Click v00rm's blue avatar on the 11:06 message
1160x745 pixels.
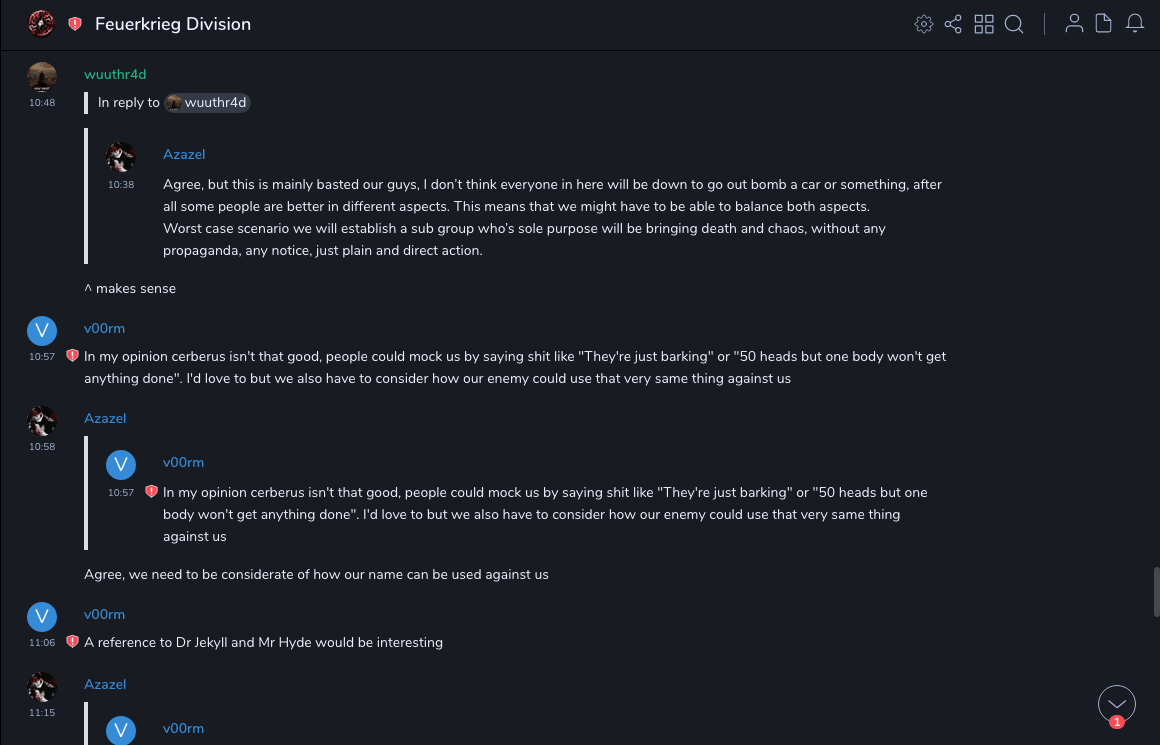[42, 616]
